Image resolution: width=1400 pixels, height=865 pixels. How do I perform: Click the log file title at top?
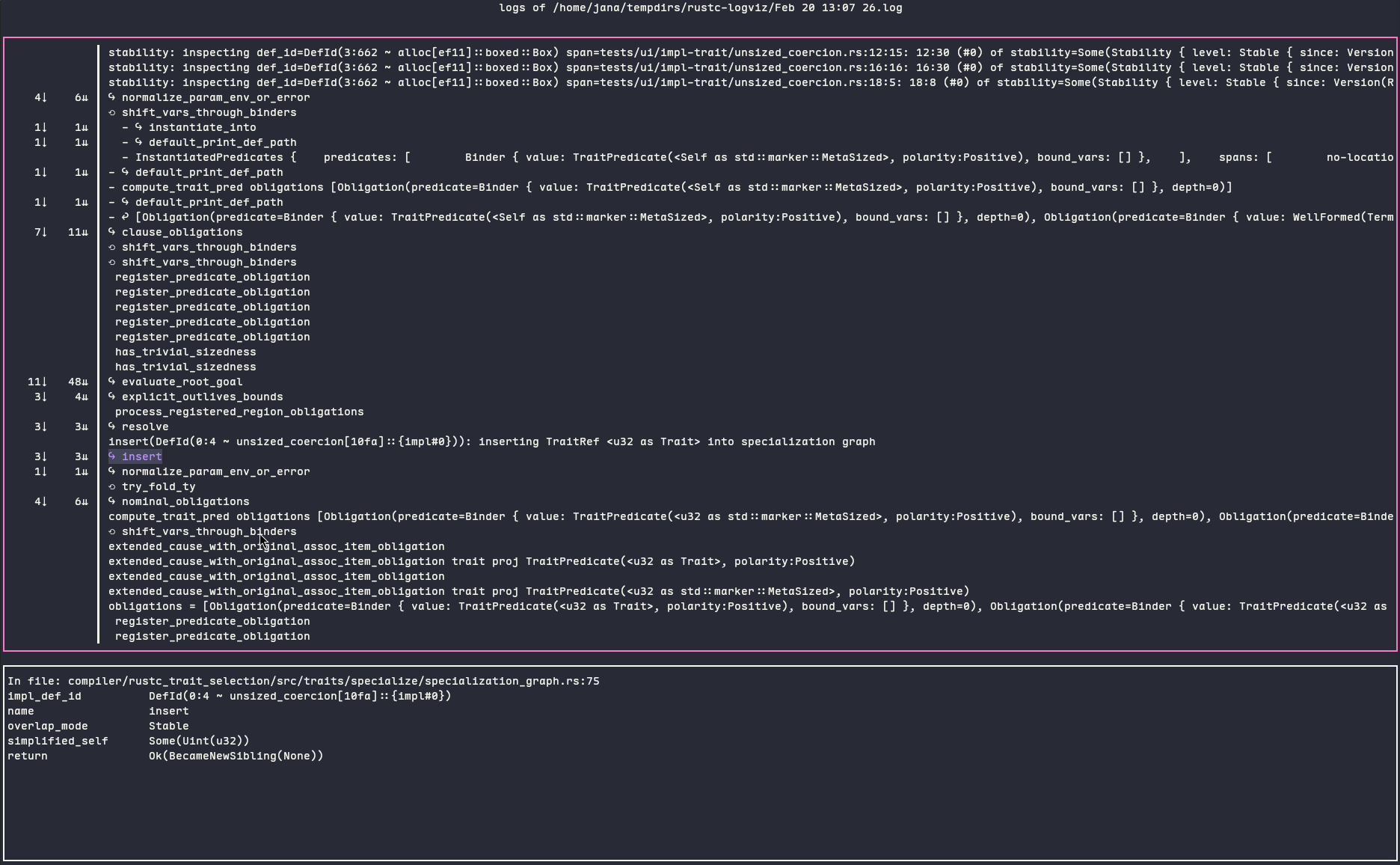[700, 7]
